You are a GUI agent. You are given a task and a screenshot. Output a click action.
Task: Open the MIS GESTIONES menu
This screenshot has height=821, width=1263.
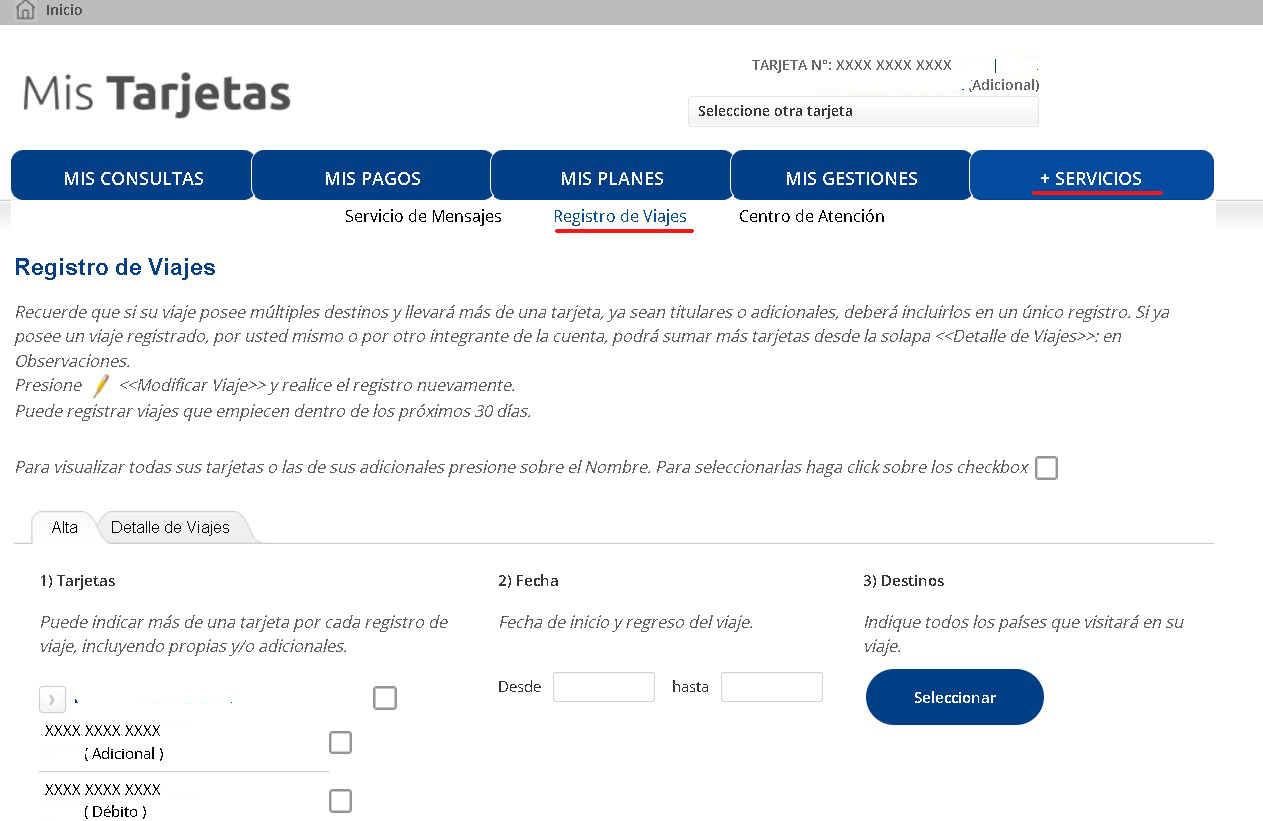[x=851, y=176]
